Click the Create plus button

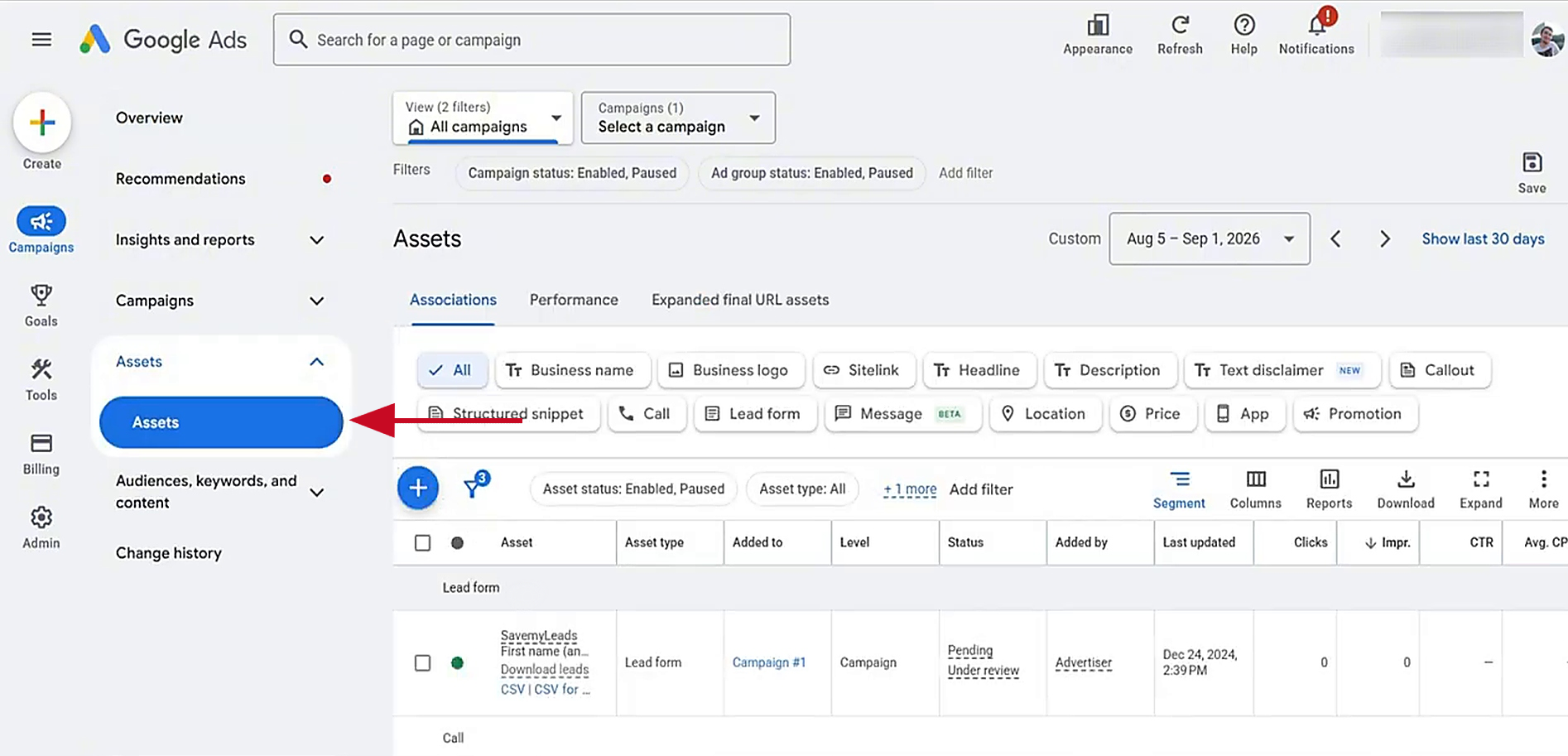coord(41,123)
